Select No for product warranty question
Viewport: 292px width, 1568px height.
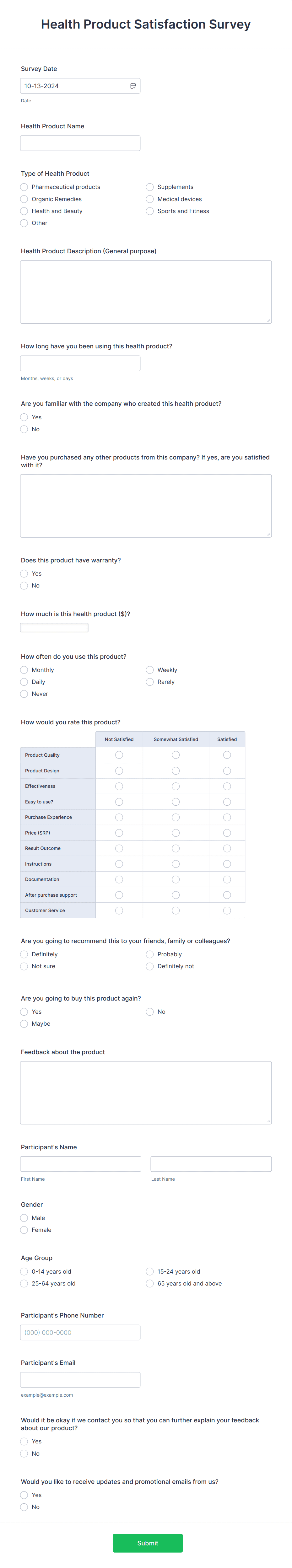pyautogui.click(x=24, y=586)
